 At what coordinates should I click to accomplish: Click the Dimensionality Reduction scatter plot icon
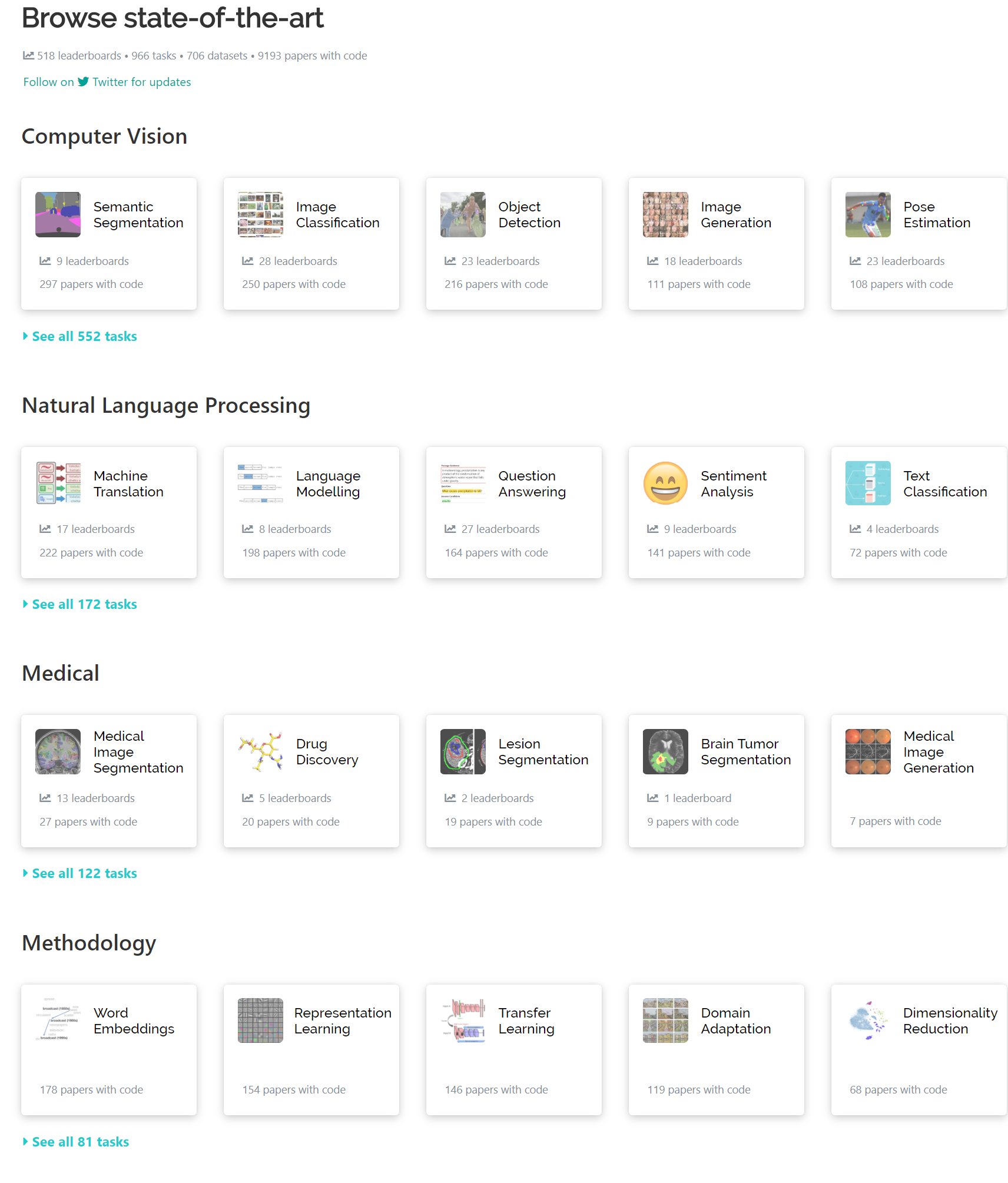868,1020
